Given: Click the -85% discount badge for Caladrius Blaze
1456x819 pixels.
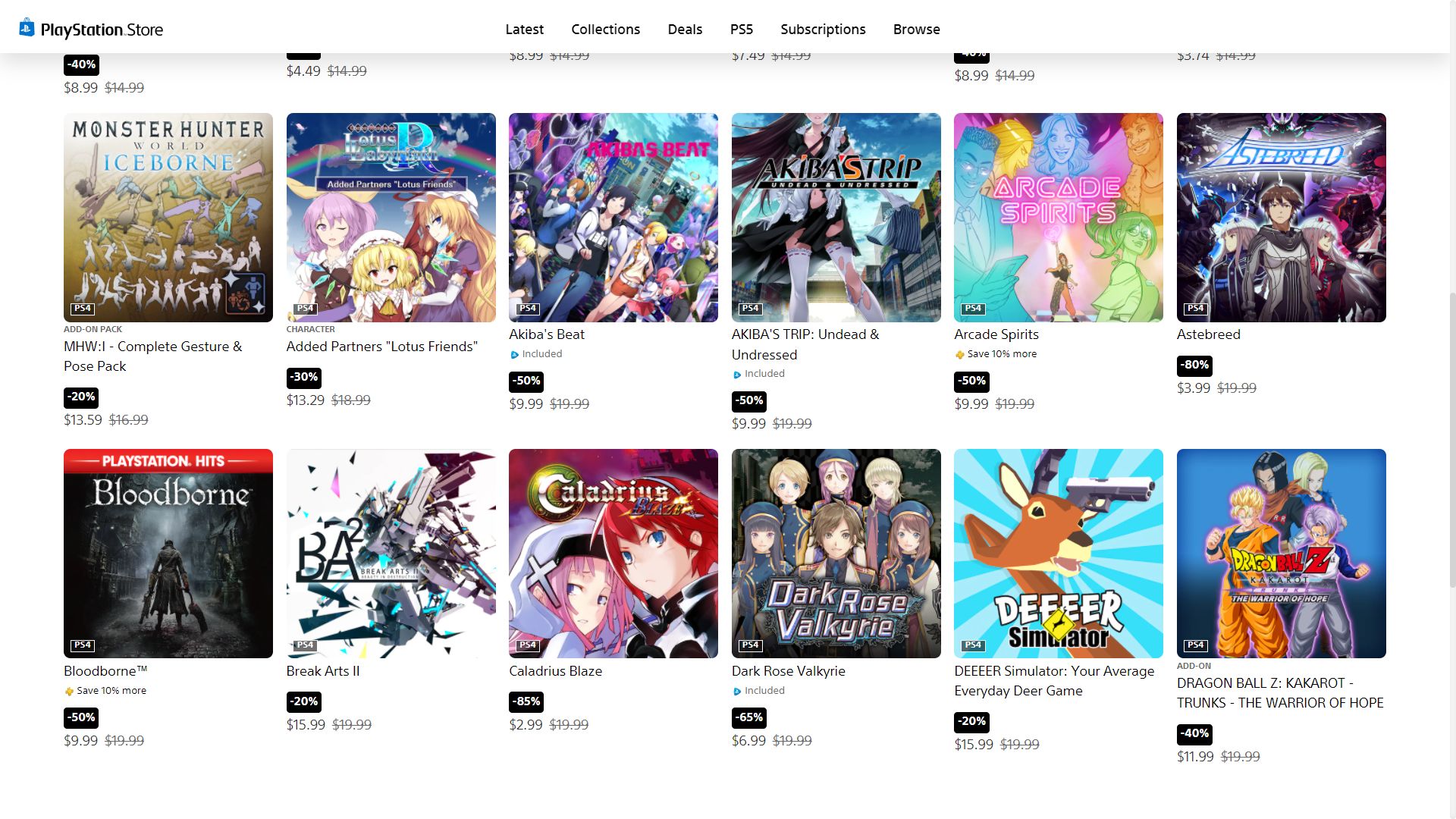Looking at the screenshot, I should 526,701.
